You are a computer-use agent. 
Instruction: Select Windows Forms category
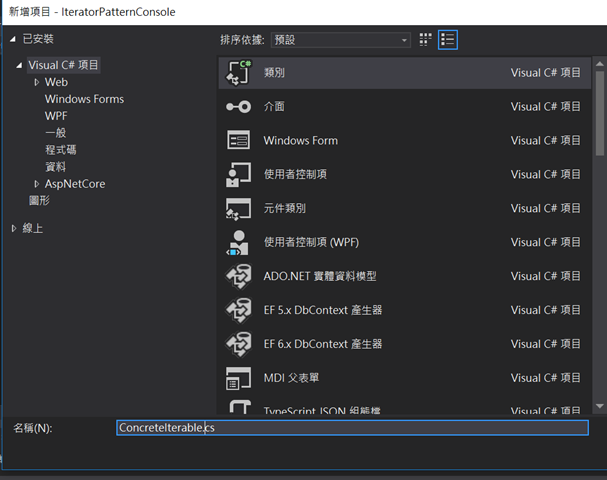[x=84, y=99]
